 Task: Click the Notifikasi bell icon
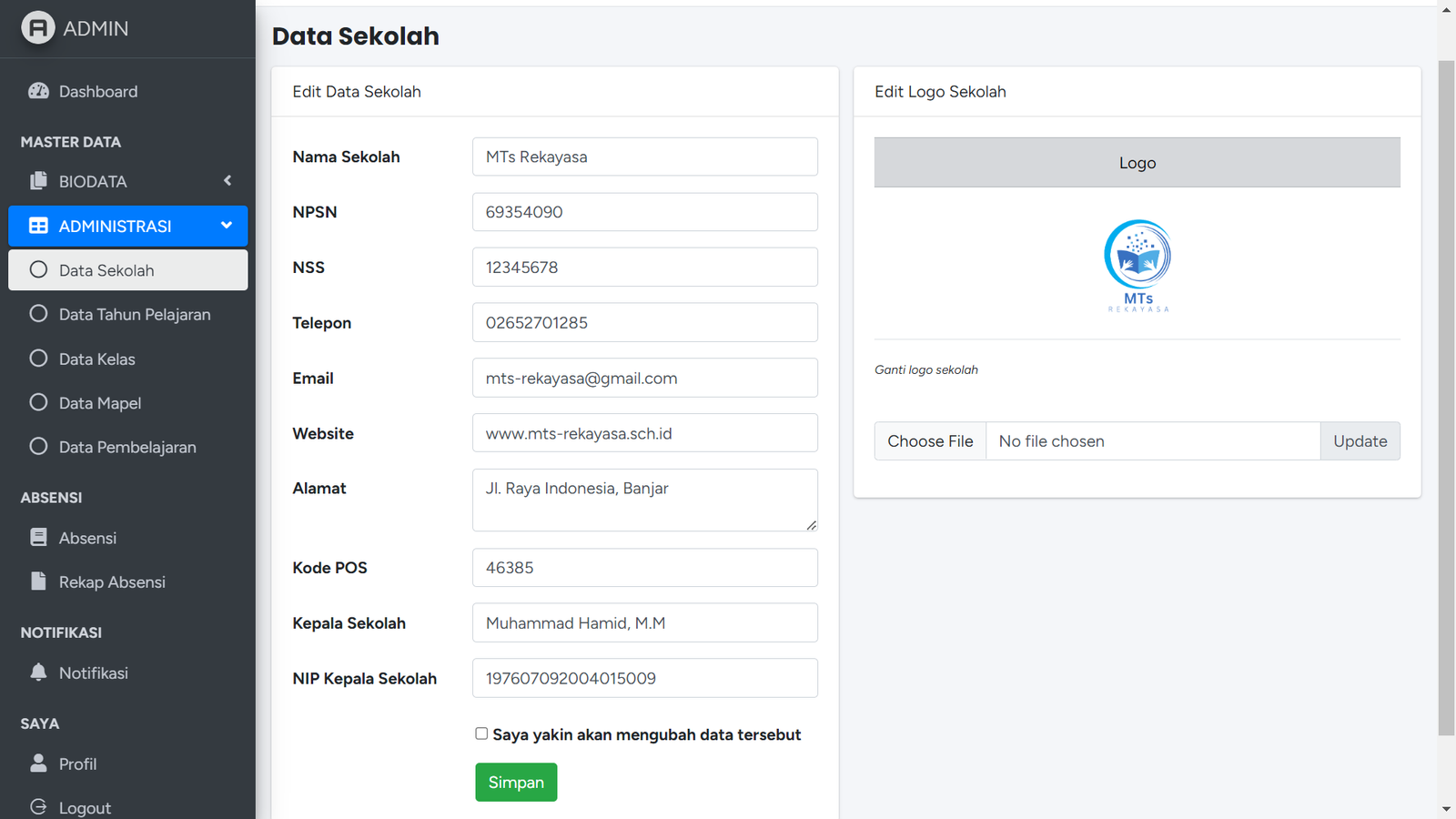(x=38, y=672)
